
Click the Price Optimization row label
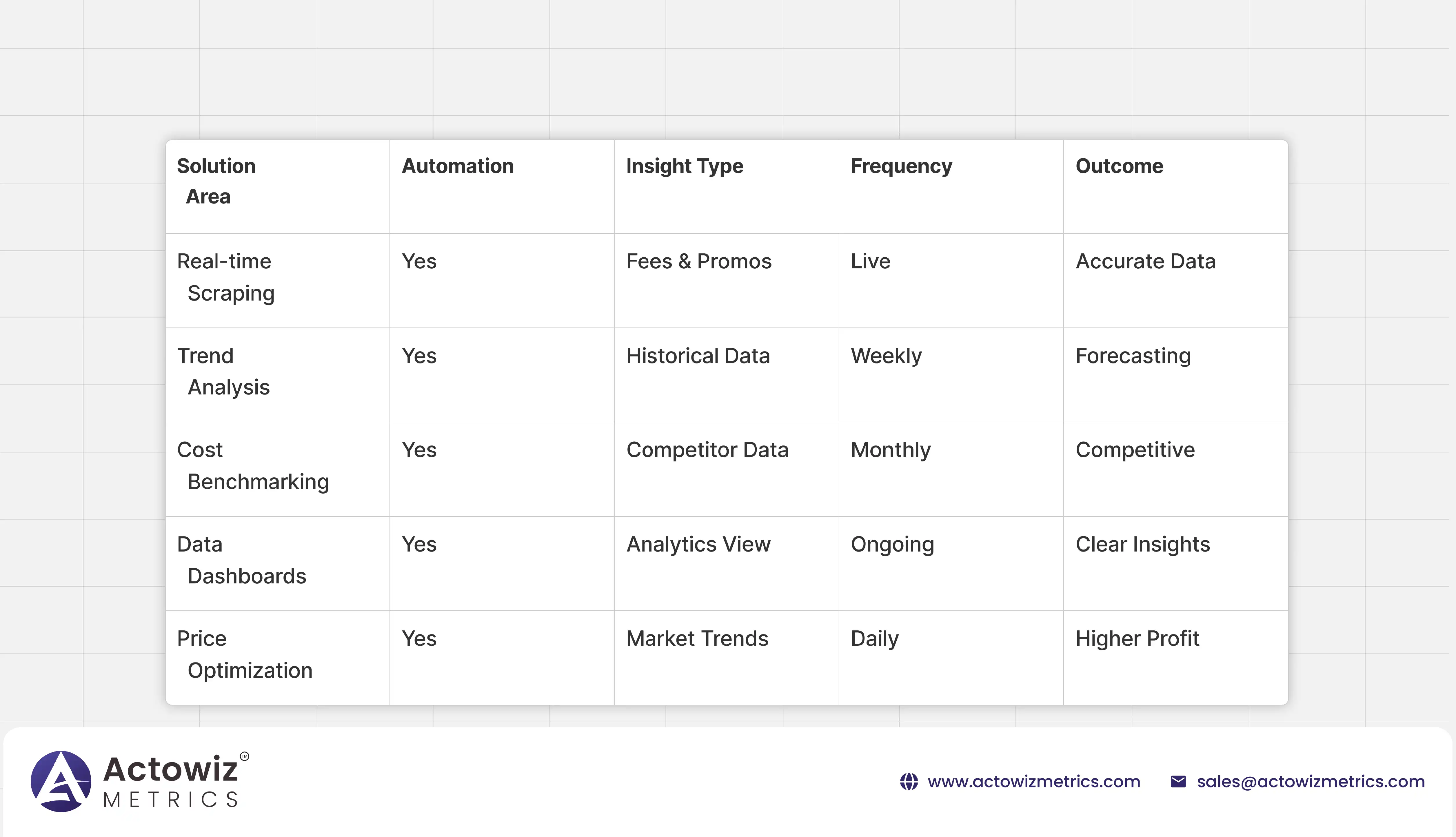tap(244, 654)
